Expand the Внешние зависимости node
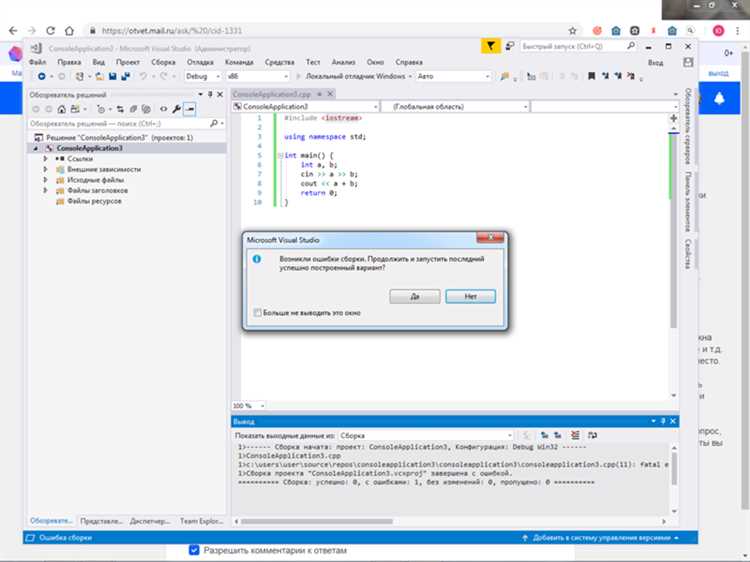The image size is (750, 562). pos(45,169)
